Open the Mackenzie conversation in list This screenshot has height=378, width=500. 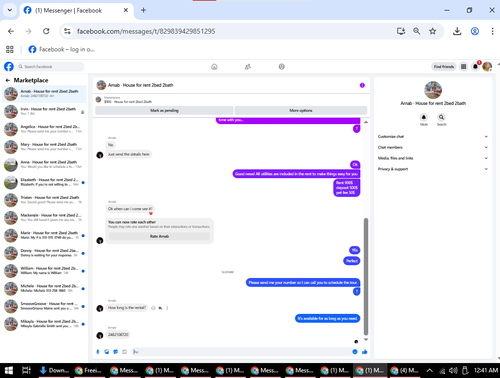[x=44, y=217]
